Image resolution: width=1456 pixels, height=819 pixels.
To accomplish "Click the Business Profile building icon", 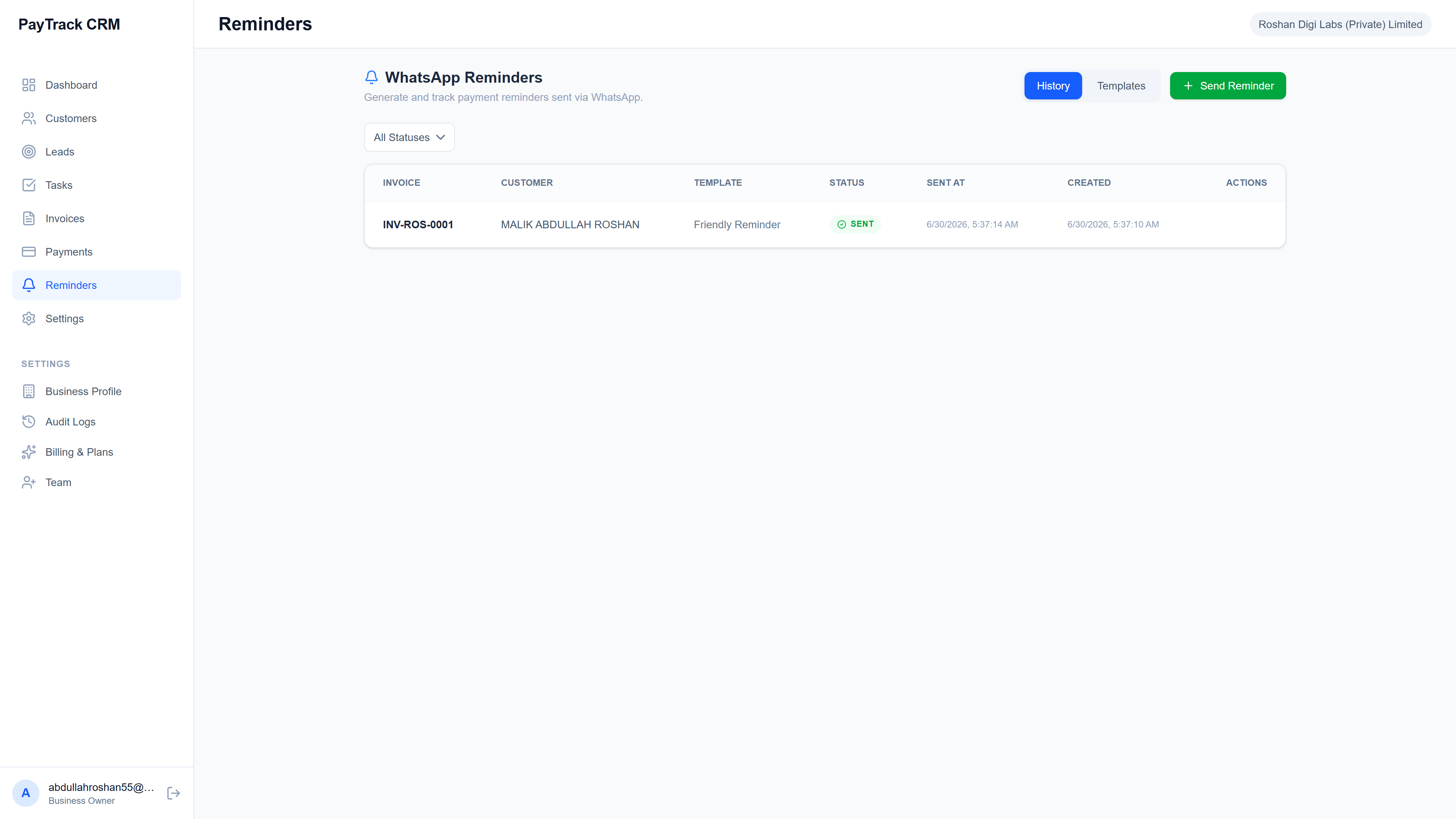I will coord(29,391).
